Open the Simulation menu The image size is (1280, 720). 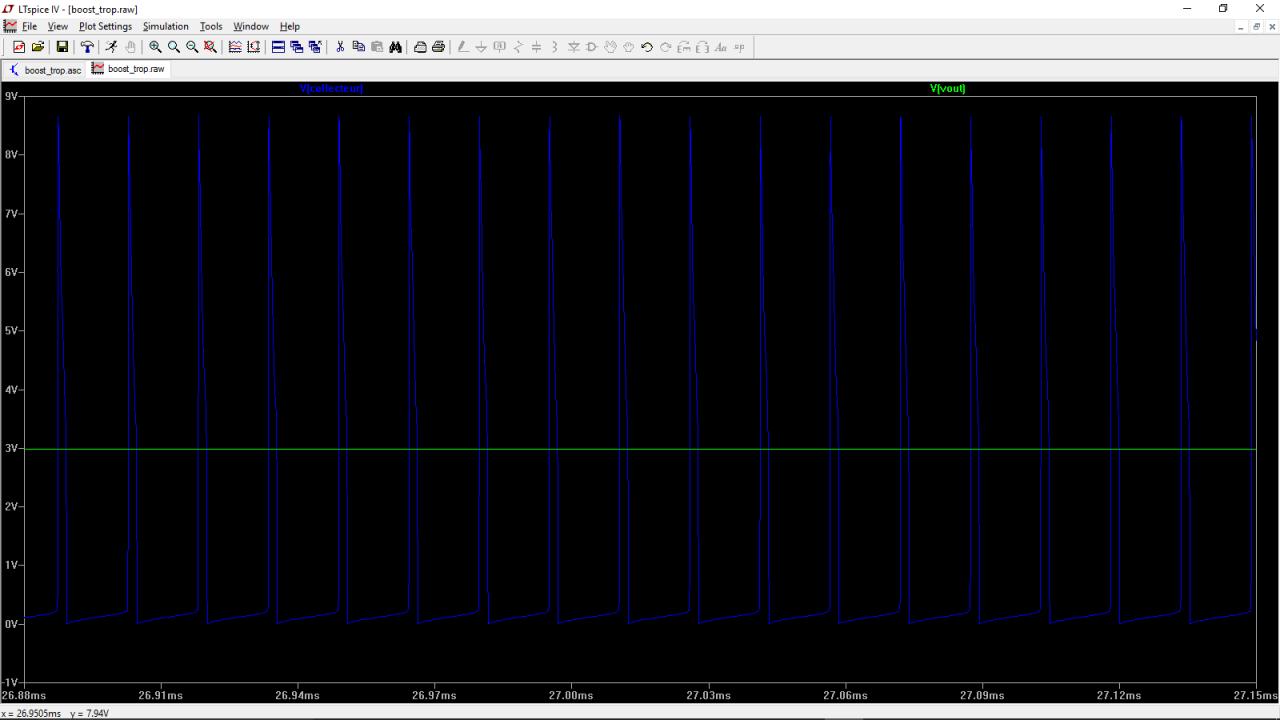165,26
